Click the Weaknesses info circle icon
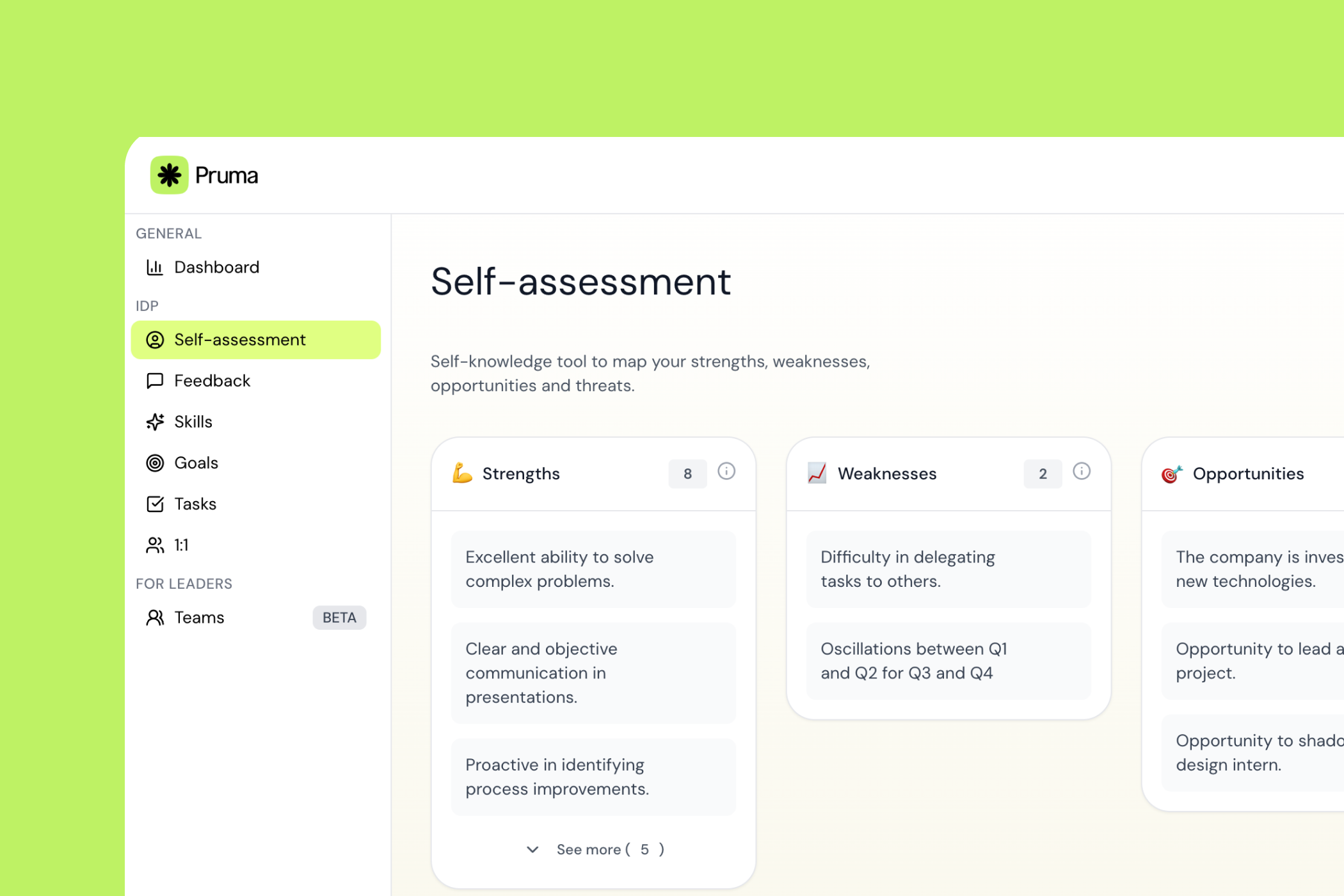This screenshot has width=1344, height=896. pyautogui.click(x=1081, y=472)
